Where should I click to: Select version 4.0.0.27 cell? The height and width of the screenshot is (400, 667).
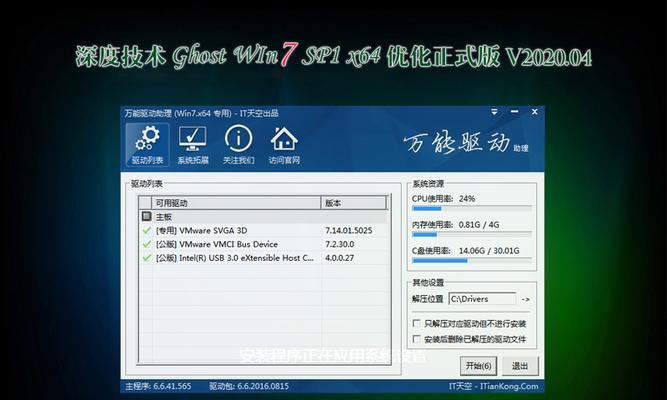coord(339,258)
